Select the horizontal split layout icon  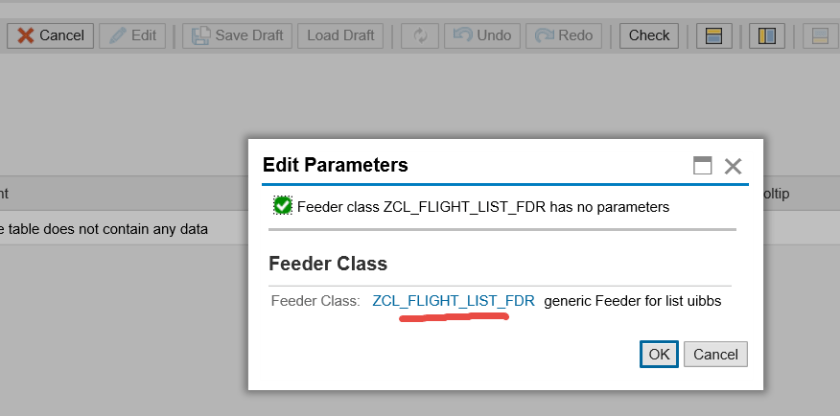pos(713,35)
